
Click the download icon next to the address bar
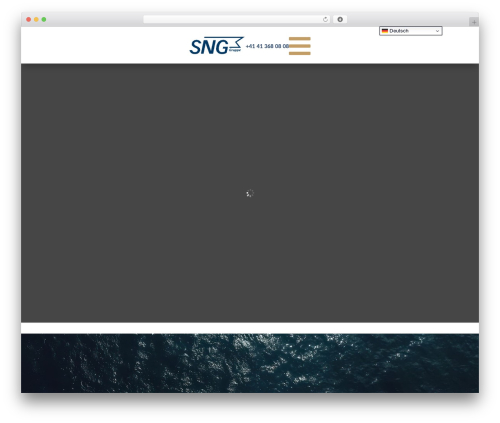[x=340, y=19]
